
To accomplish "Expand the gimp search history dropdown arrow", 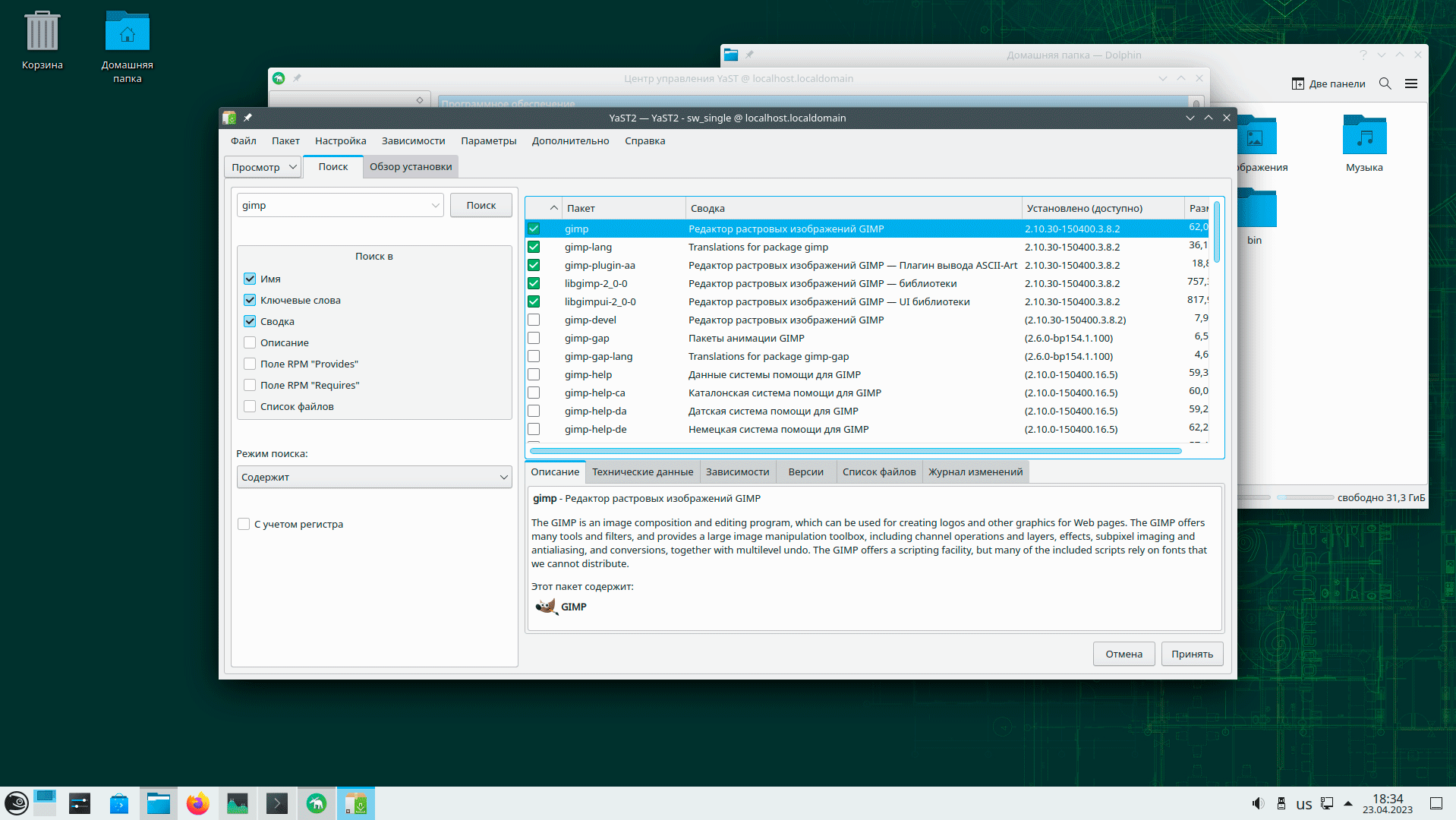I will tap(435, 206).
